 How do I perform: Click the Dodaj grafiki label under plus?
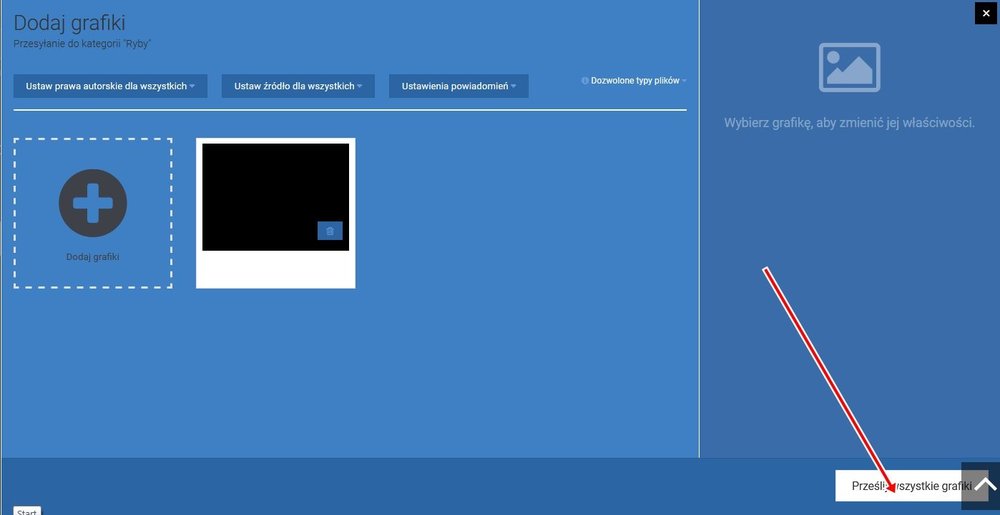pos(92,257)
